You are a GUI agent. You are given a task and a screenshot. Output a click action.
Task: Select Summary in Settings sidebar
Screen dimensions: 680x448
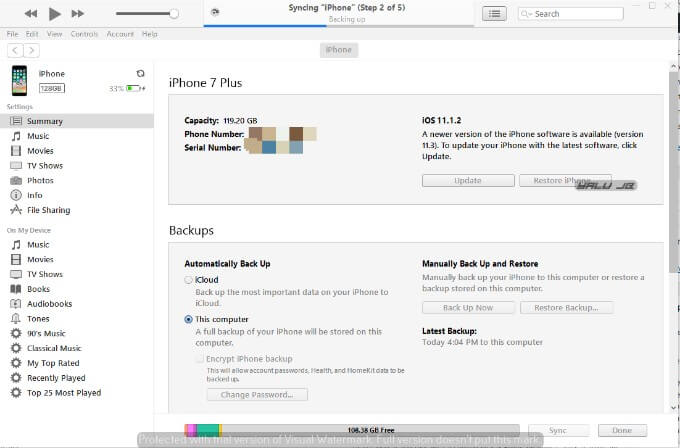click(77, 121)
